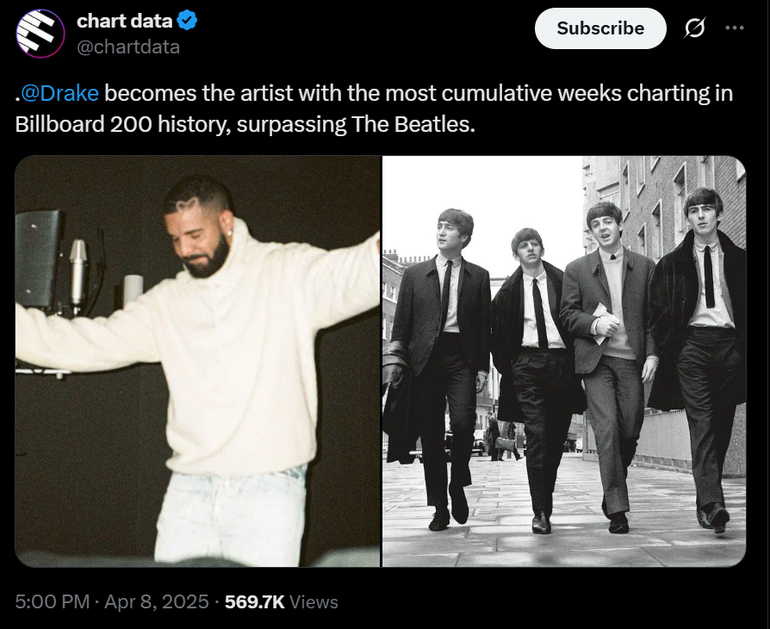Click the "Views" label under the post

click(314, 602)
